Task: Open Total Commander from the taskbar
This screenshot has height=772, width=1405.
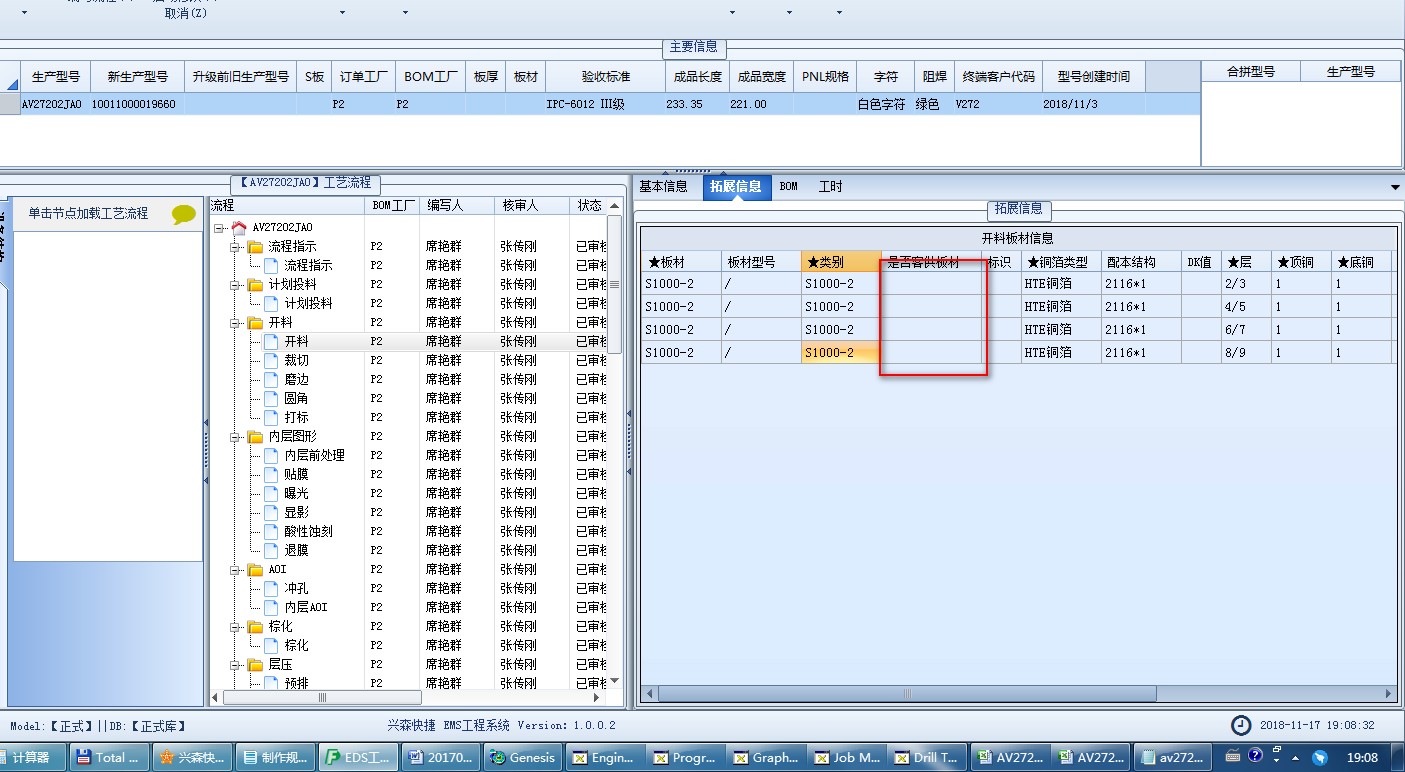Action: click(x=109, y=757)
